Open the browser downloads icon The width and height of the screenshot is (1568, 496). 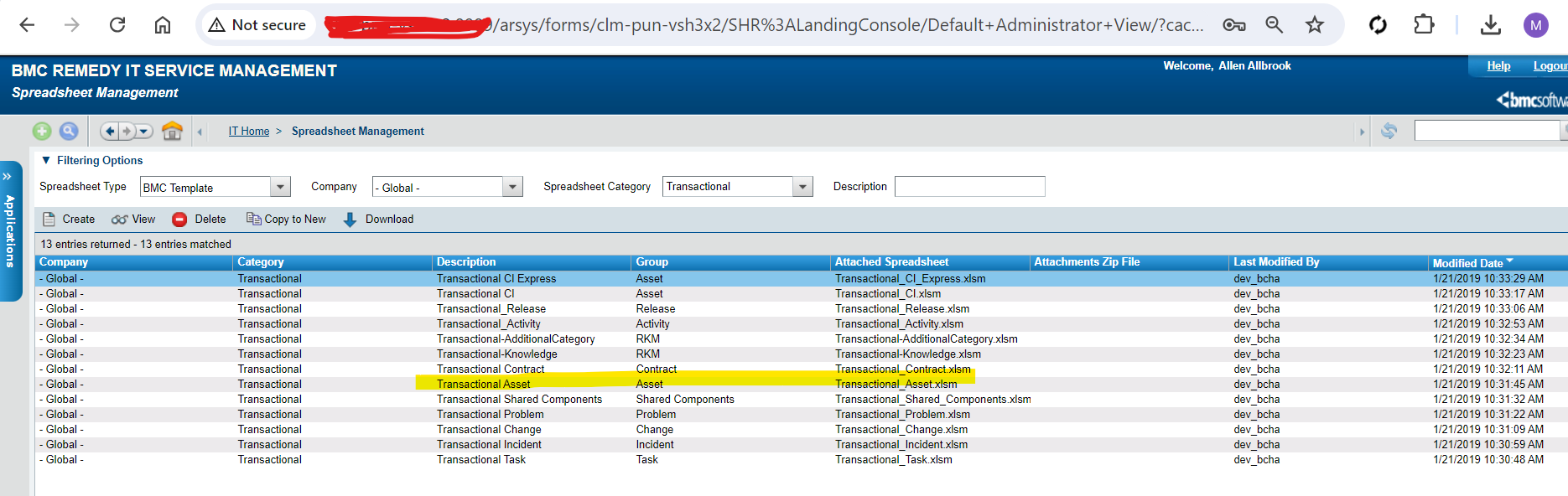(x=1491, y=25)
